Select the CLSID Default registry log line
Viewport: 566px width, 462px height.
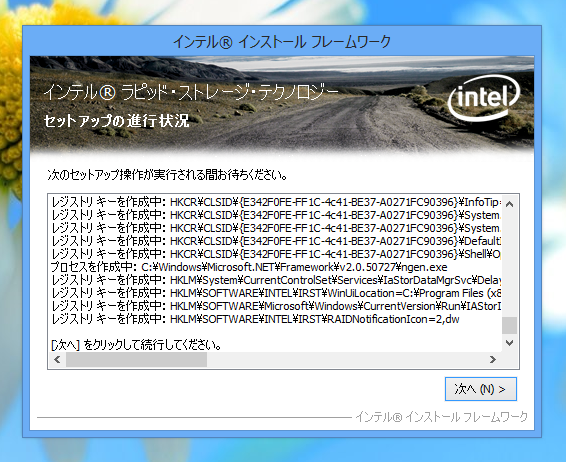pos(276,241)
